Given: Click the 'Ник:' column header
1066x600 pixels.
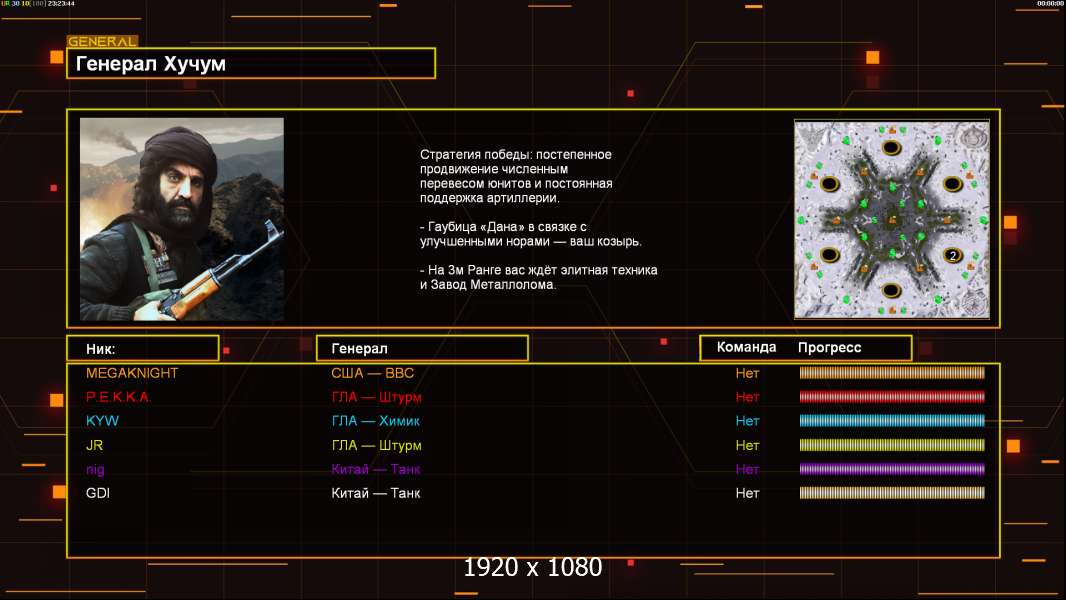Looking at the screenshot, I should [101, 349].
